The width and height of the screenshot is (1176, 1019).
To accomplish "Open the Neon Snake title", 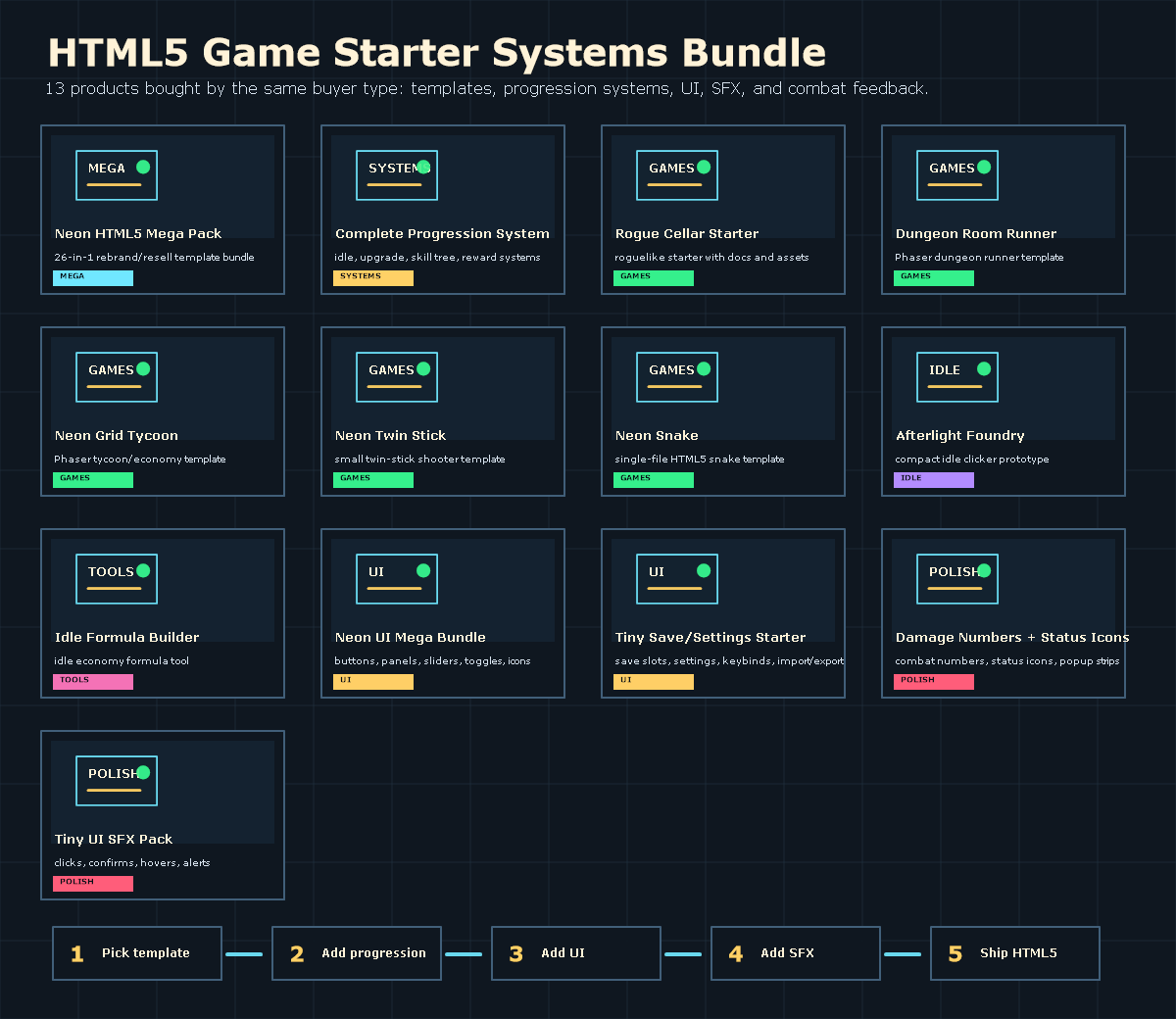I will [657, 436].
